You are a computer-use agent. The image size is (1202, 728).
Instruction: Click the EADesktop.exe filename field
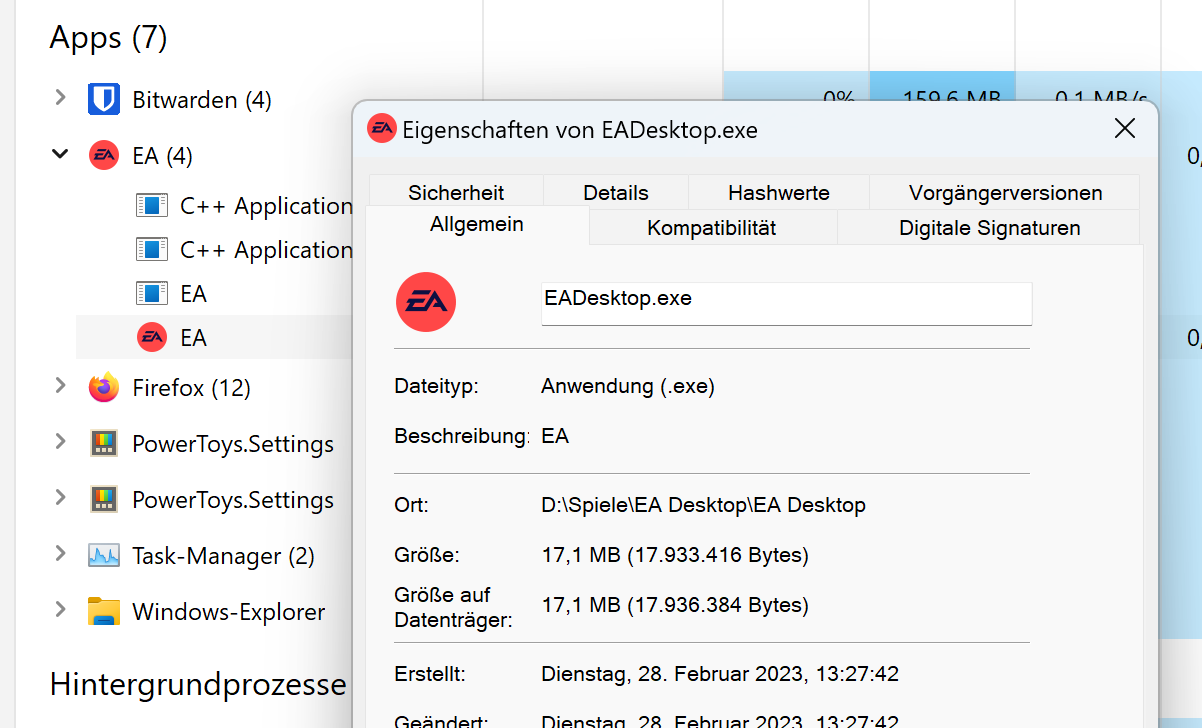point(786,303)
